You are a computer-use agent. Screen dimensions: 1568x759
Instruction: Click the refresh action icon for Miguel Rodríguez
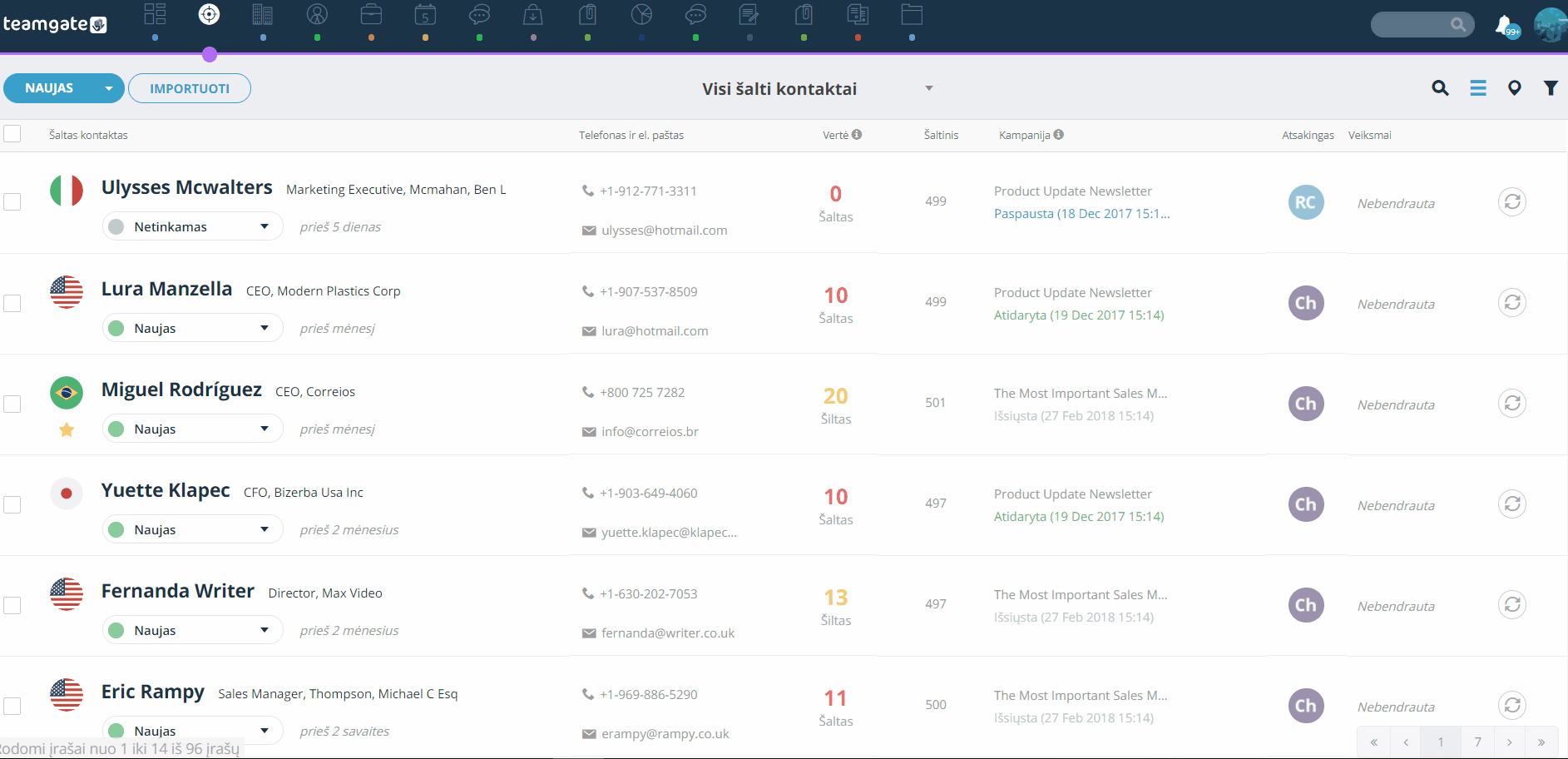coord(1512,403)
